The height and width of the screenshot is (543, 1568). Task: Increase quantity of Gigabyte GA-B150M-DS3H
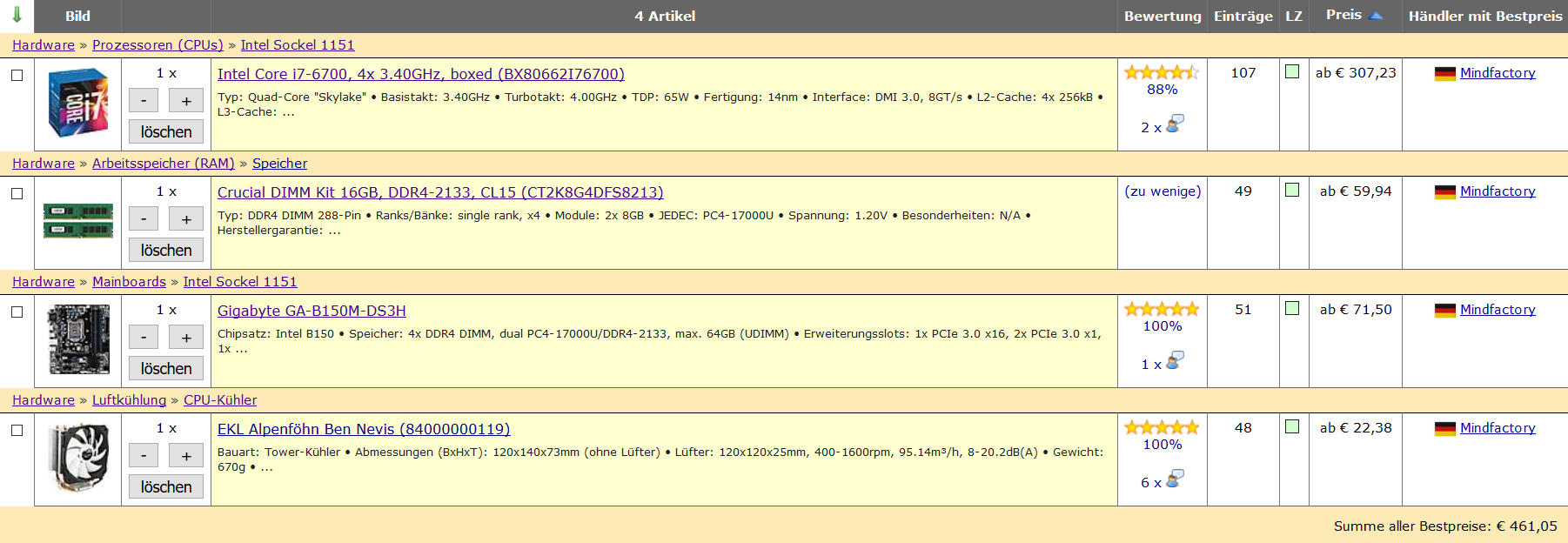pyautogui.click(x=186, y=338)
